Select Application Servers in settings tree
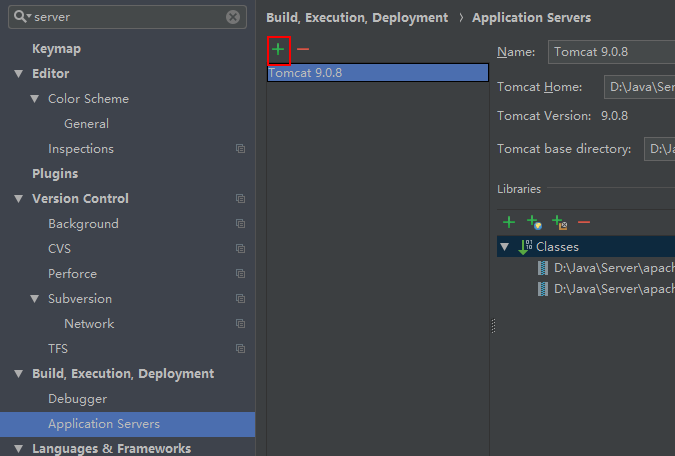Viewport: 675px width, 456px height. pos(127,424)
